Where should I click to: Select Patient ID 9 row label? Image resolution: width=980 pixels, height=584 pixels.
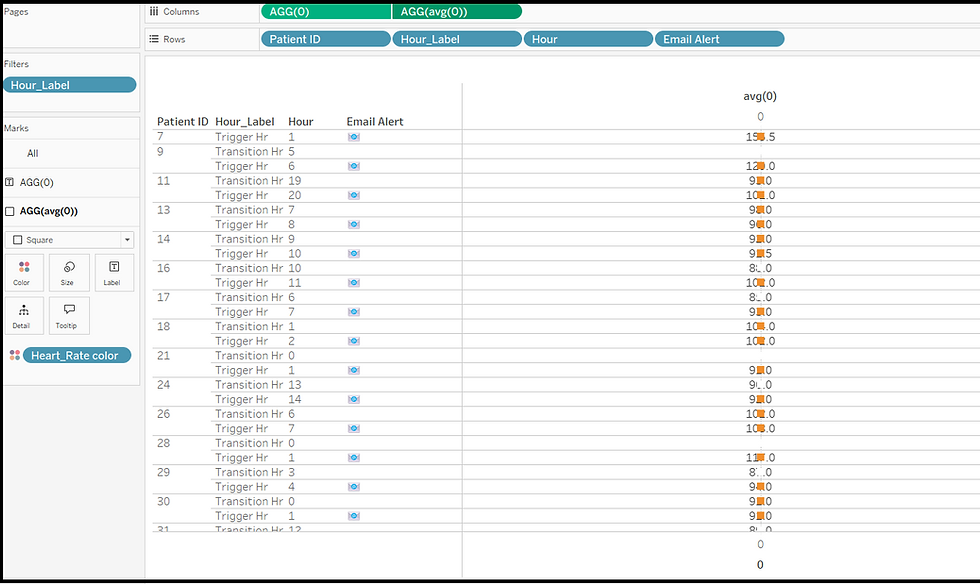(161, 151)
